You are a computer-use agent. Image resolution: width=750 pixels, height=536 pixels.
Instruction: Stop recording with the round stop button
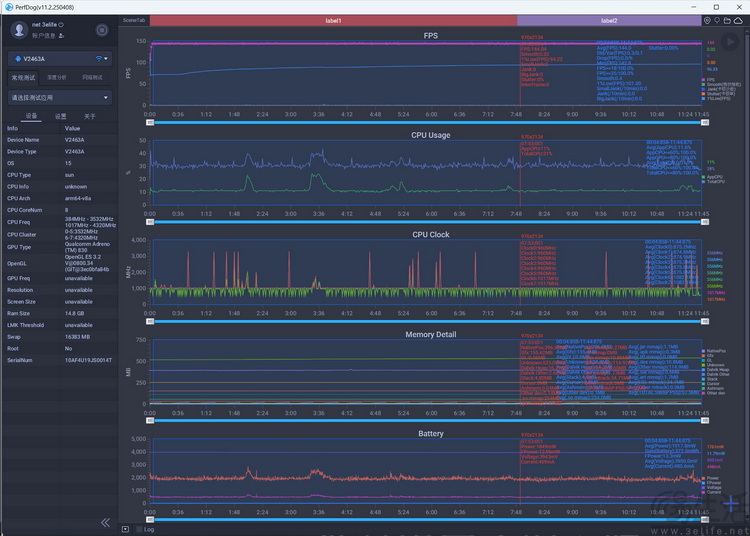pyautogui.click(x=102, y=30)
